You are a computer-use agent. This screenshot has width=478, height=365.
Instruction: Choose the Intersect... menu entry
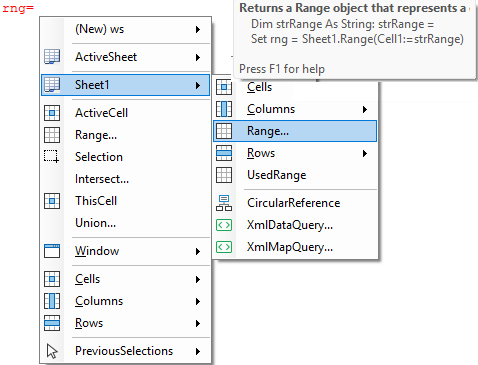pos(125,179)
